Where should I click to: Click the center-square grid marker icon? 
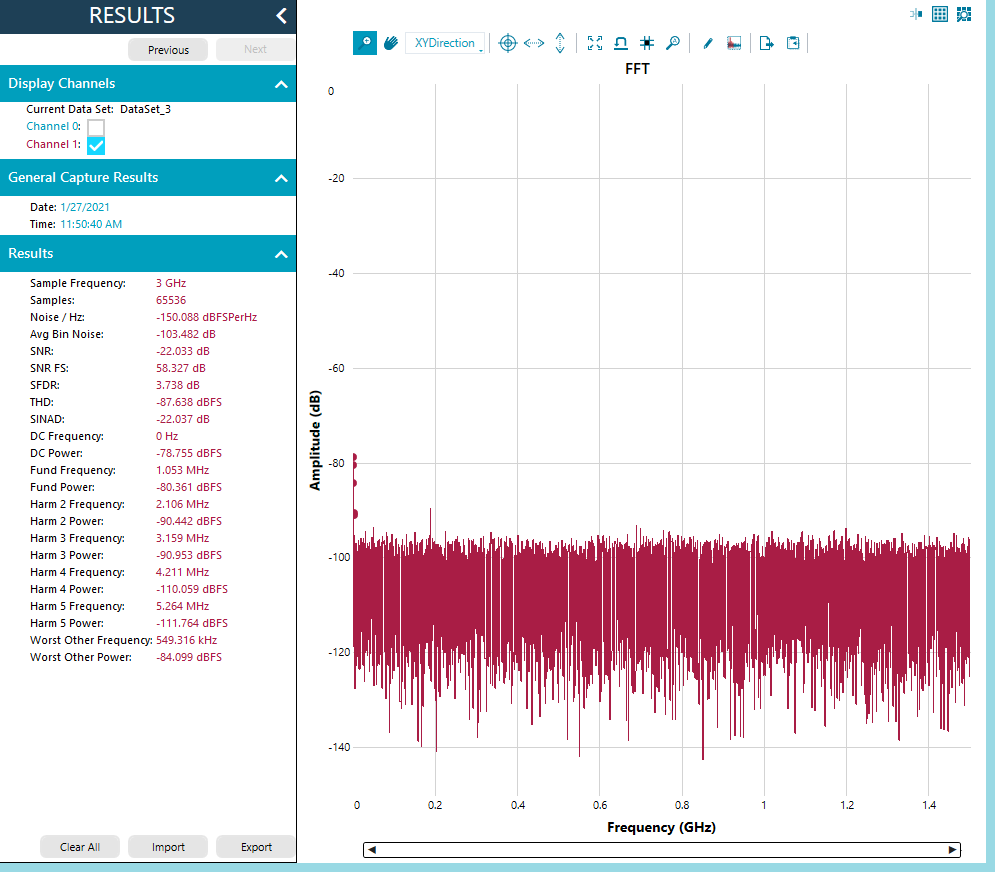coord(647,43)
